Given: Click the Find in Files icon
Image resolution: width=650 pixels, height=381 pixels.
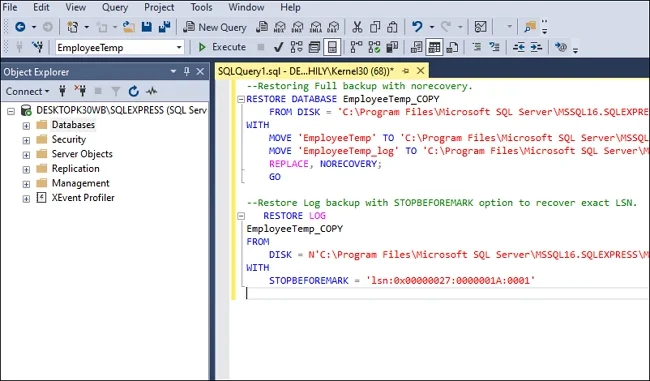Looking at the screenshot, I should tap(530, 27).
